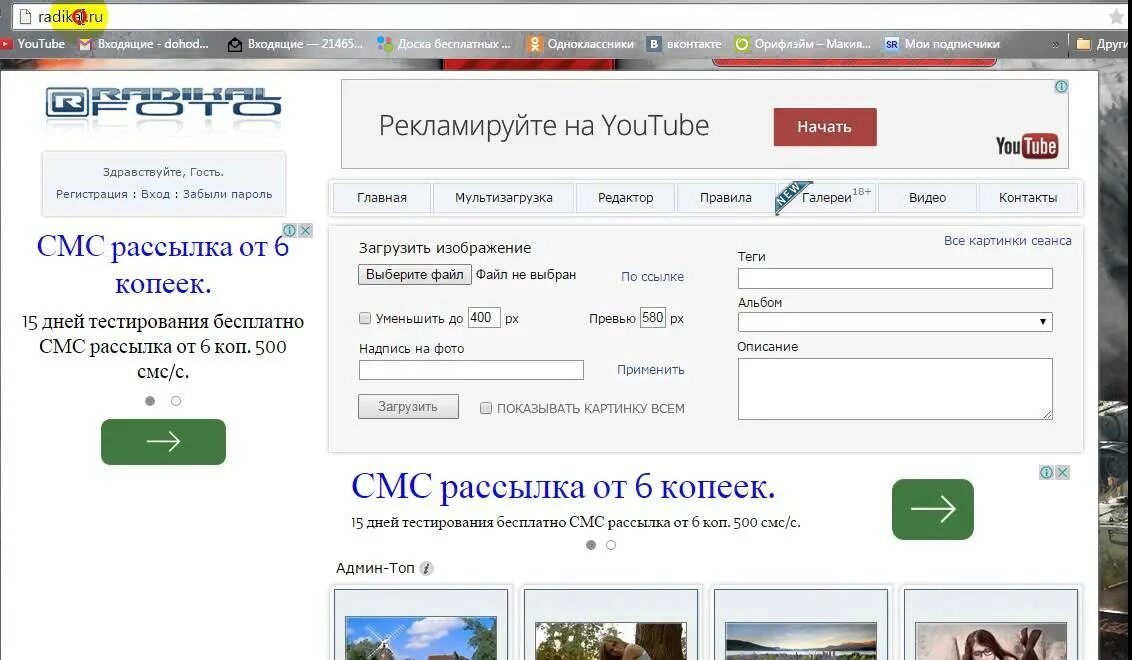
Task: Click the Уменьшить до size field showing 400
Action: tap(484, 318)
